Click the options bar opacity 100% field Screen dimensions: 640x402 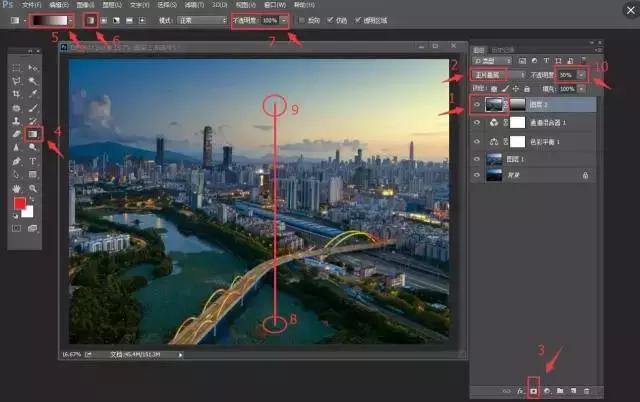point(269,19)
